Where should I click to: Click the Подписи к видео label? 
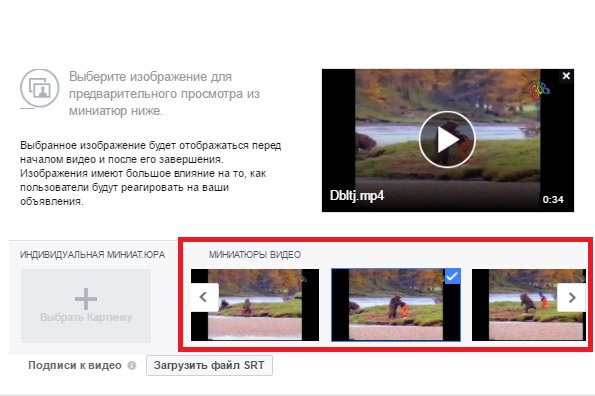75,365
